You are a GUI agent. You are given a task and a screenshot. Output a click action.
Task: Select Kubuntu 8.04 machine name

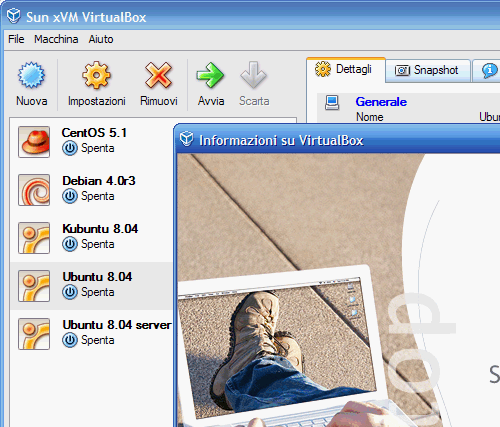100,229
